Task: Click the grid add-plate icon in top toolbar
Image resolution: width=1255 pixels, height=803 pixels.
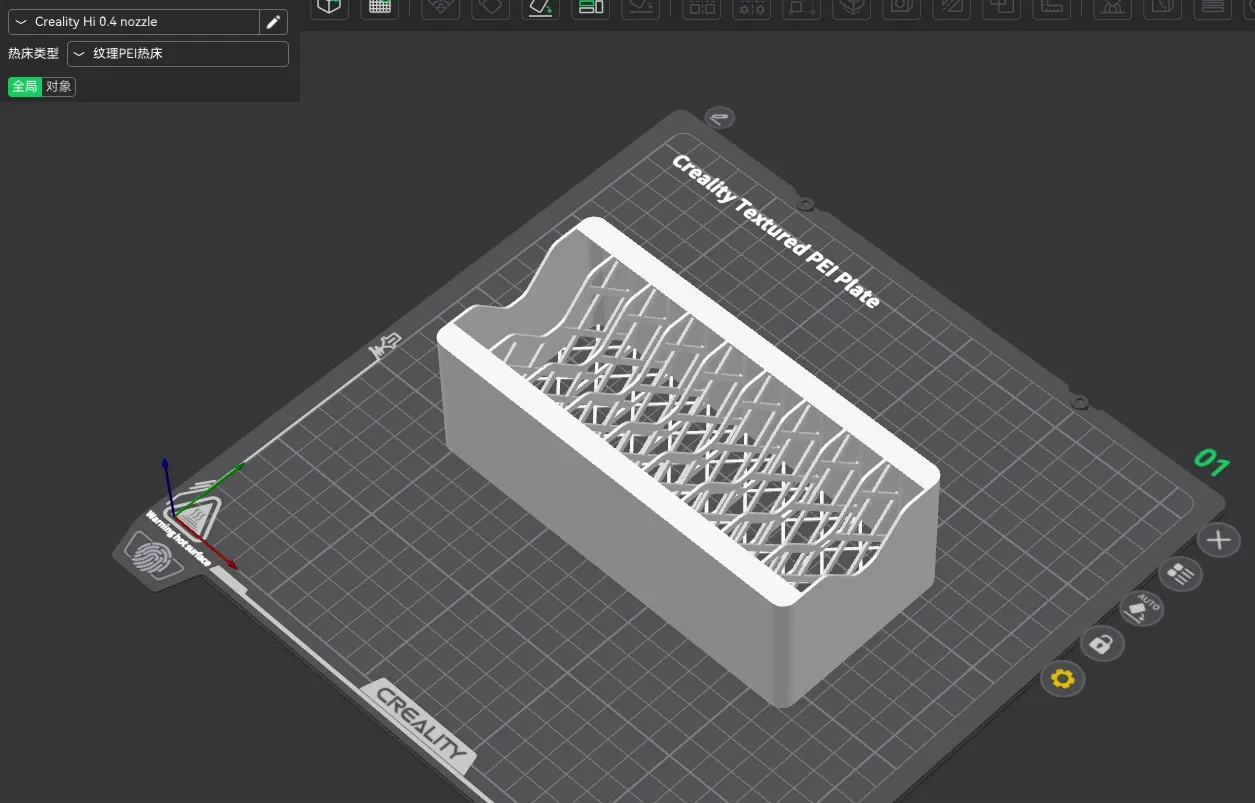Action: click(x=380, y=7)
